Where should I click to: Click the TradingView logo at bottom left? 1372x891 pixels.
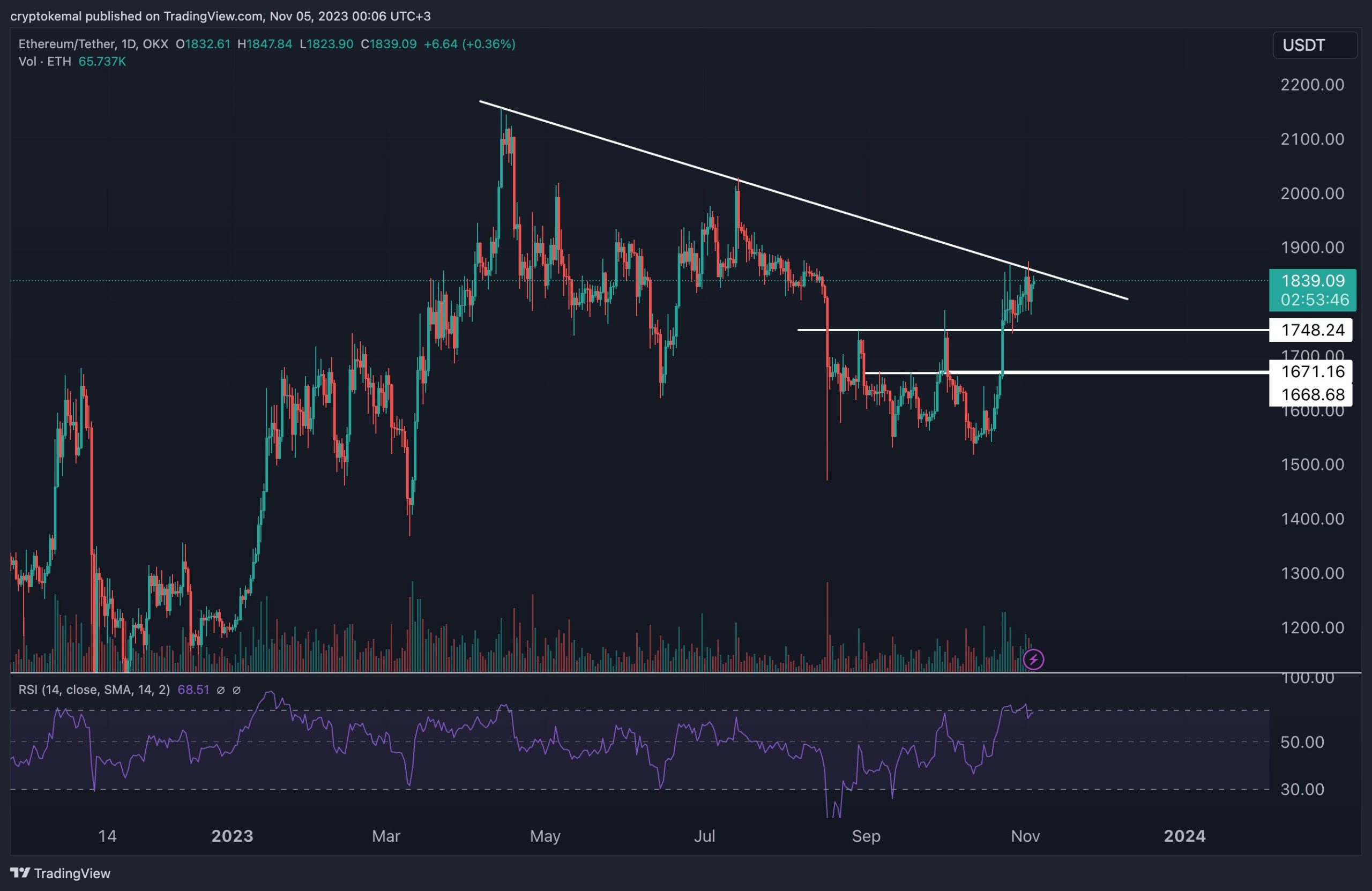(x=61, y=873)
